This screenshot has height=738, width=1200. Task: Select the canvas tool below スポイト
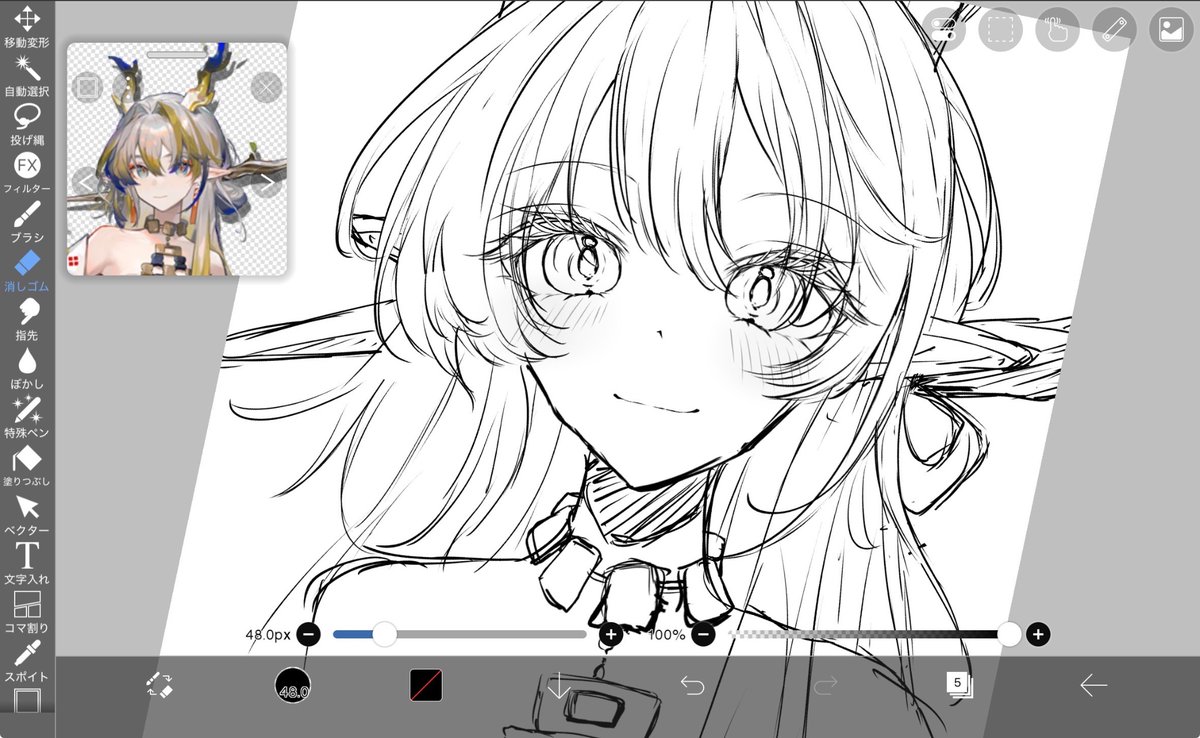27,701
